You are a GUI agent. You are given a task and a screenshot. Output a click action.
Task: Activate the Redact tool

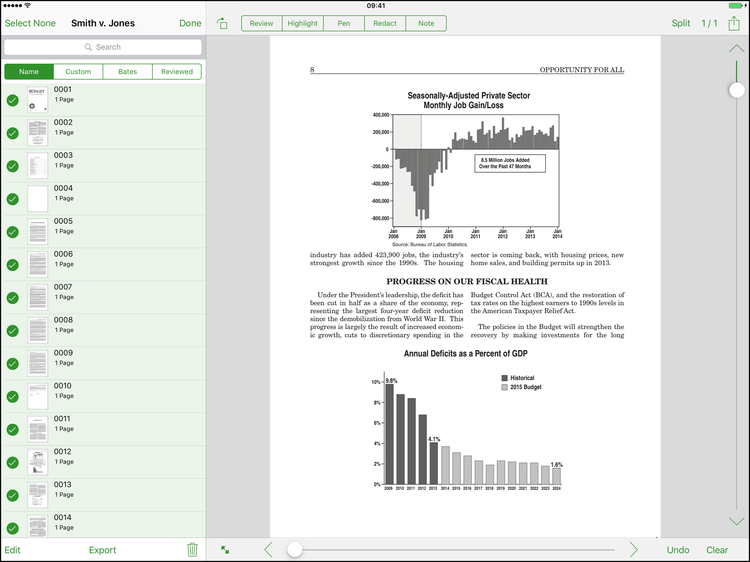[384, 23]
